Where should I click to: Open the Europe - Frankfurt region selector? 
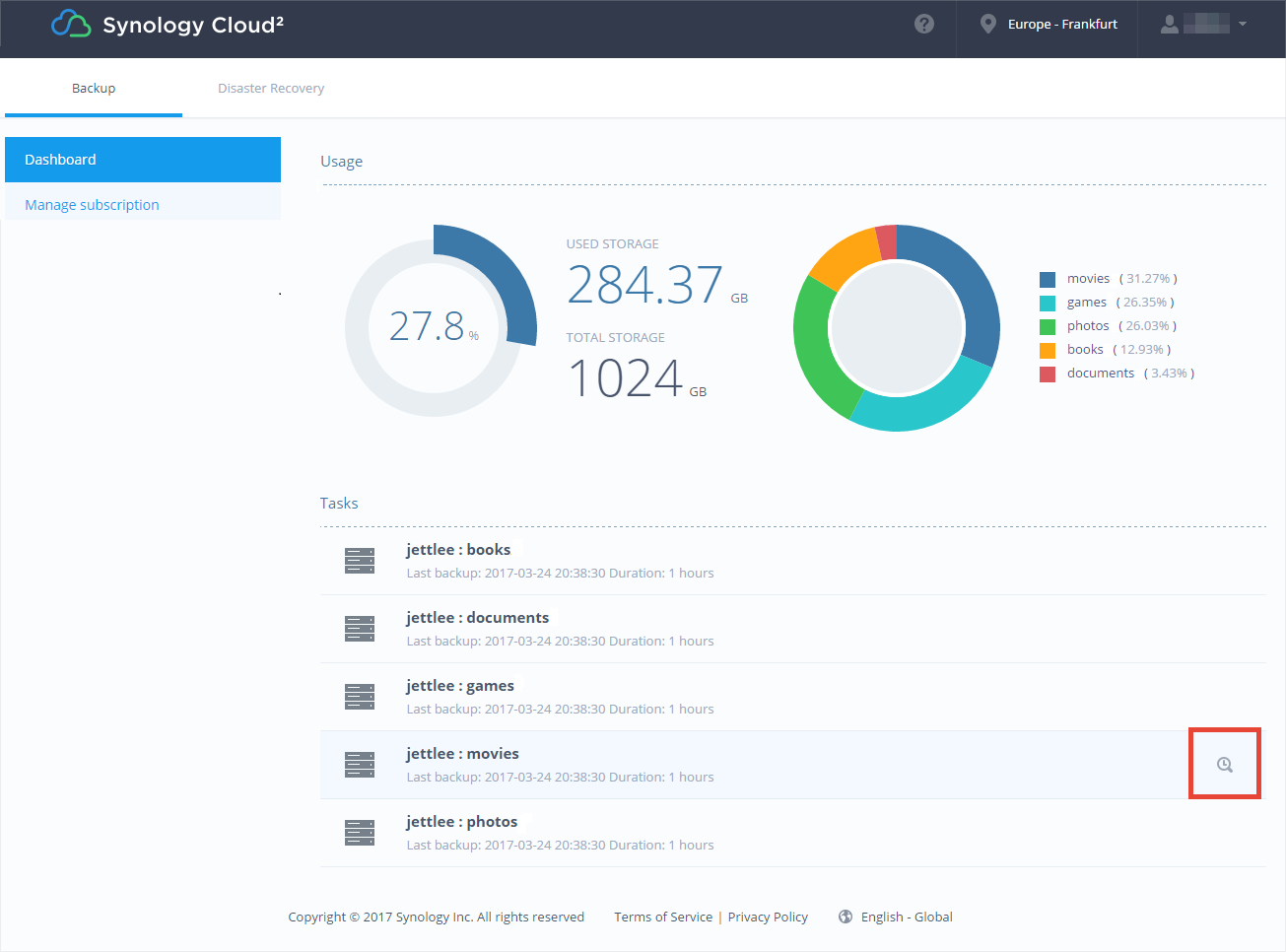pos(1061,24)
